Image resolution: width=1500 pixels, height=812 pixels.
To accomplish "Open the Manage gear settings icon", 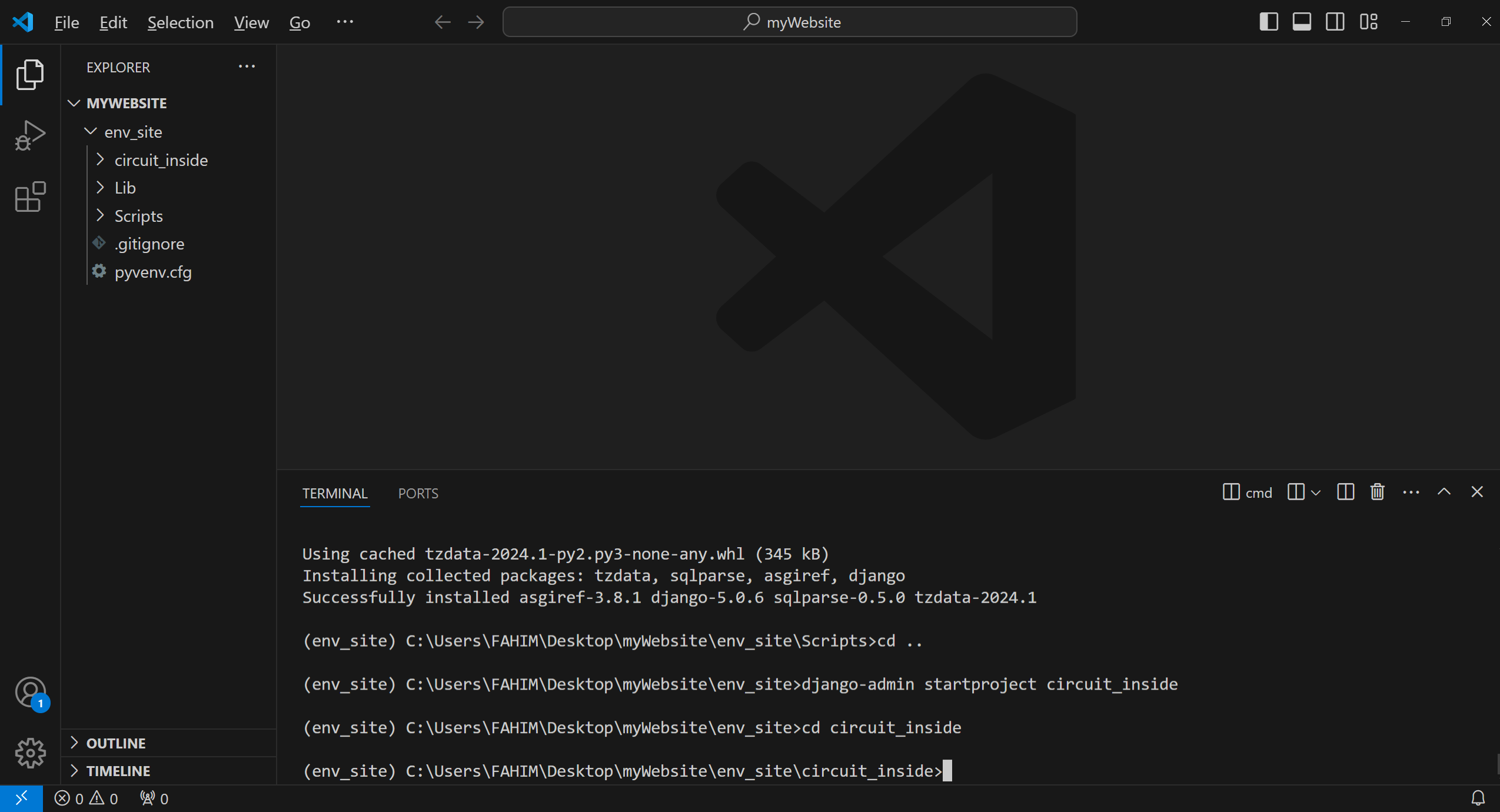I will coord(30,753).
